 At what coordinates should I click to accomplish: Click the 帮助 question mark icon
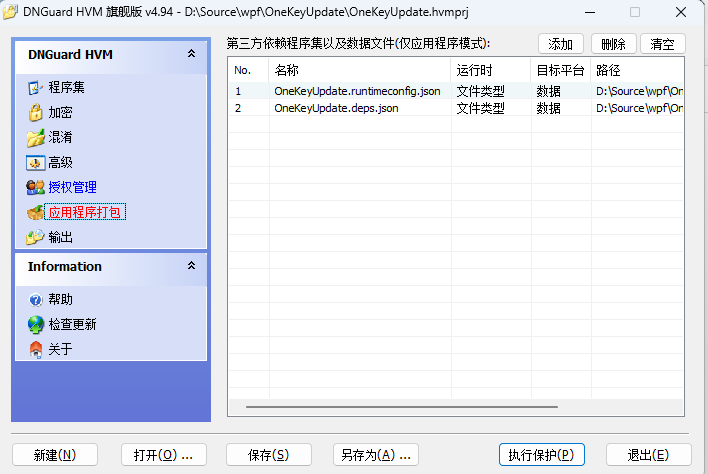coord(35,299)
